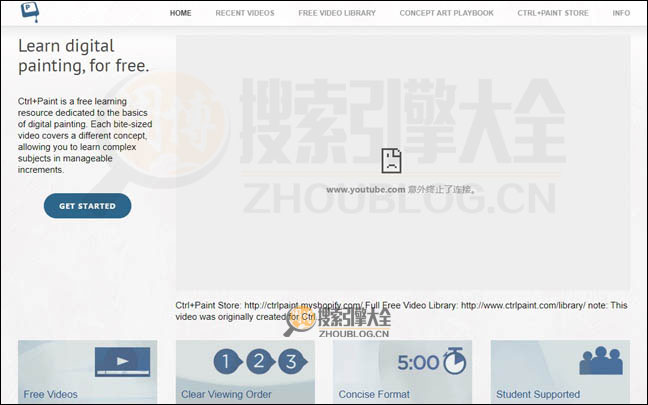Click the video player icon on Free Videos
Viewport: 648px width, 405px height.
[x=122, y=362]
